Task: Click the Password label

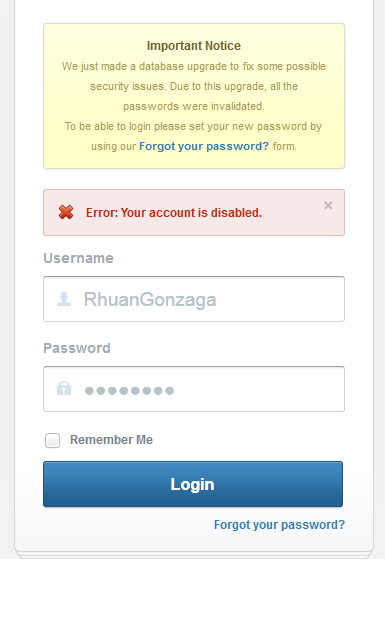Action: pos(77,348)
